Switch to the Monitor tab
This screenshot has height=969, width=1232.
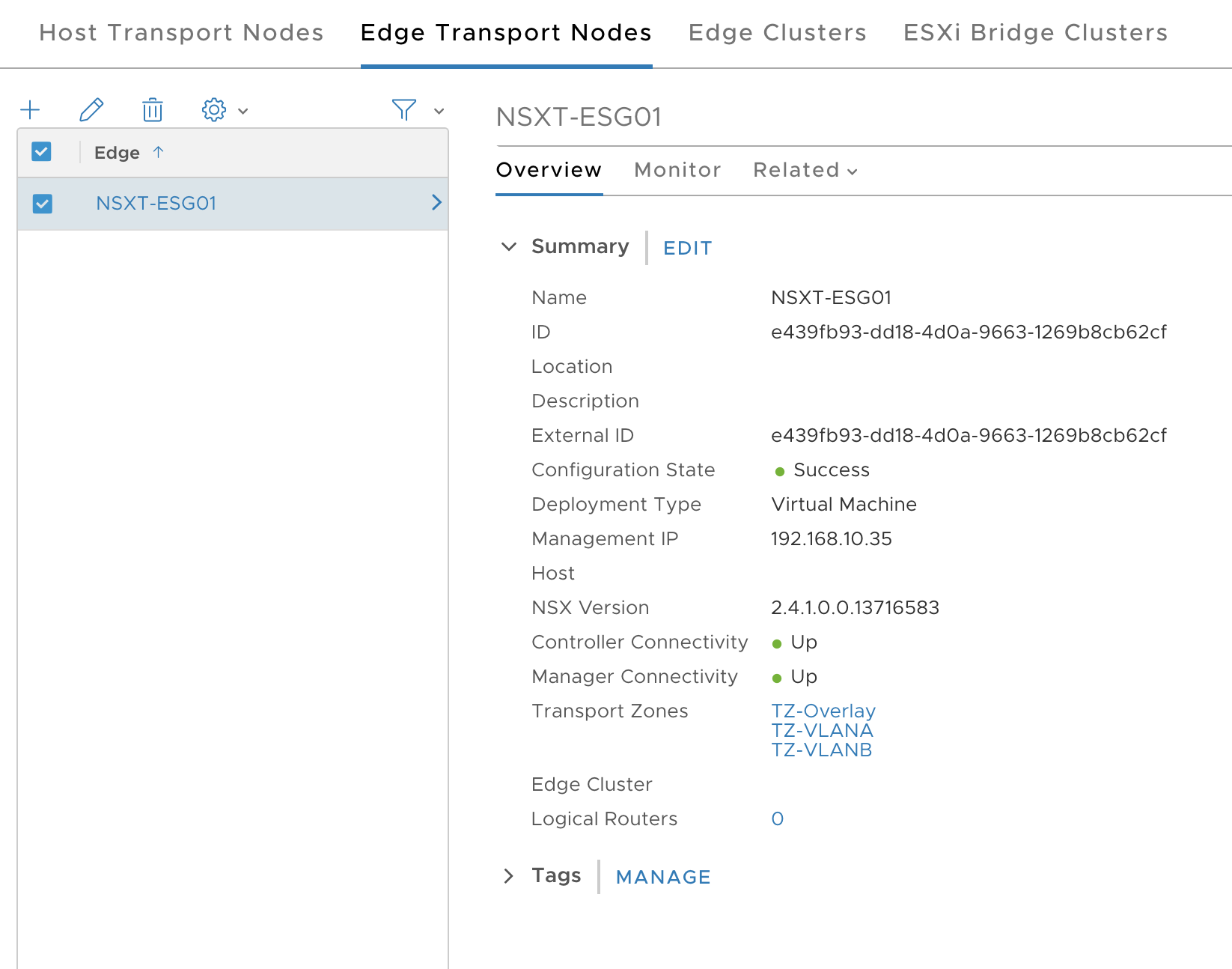pos(677,170)
